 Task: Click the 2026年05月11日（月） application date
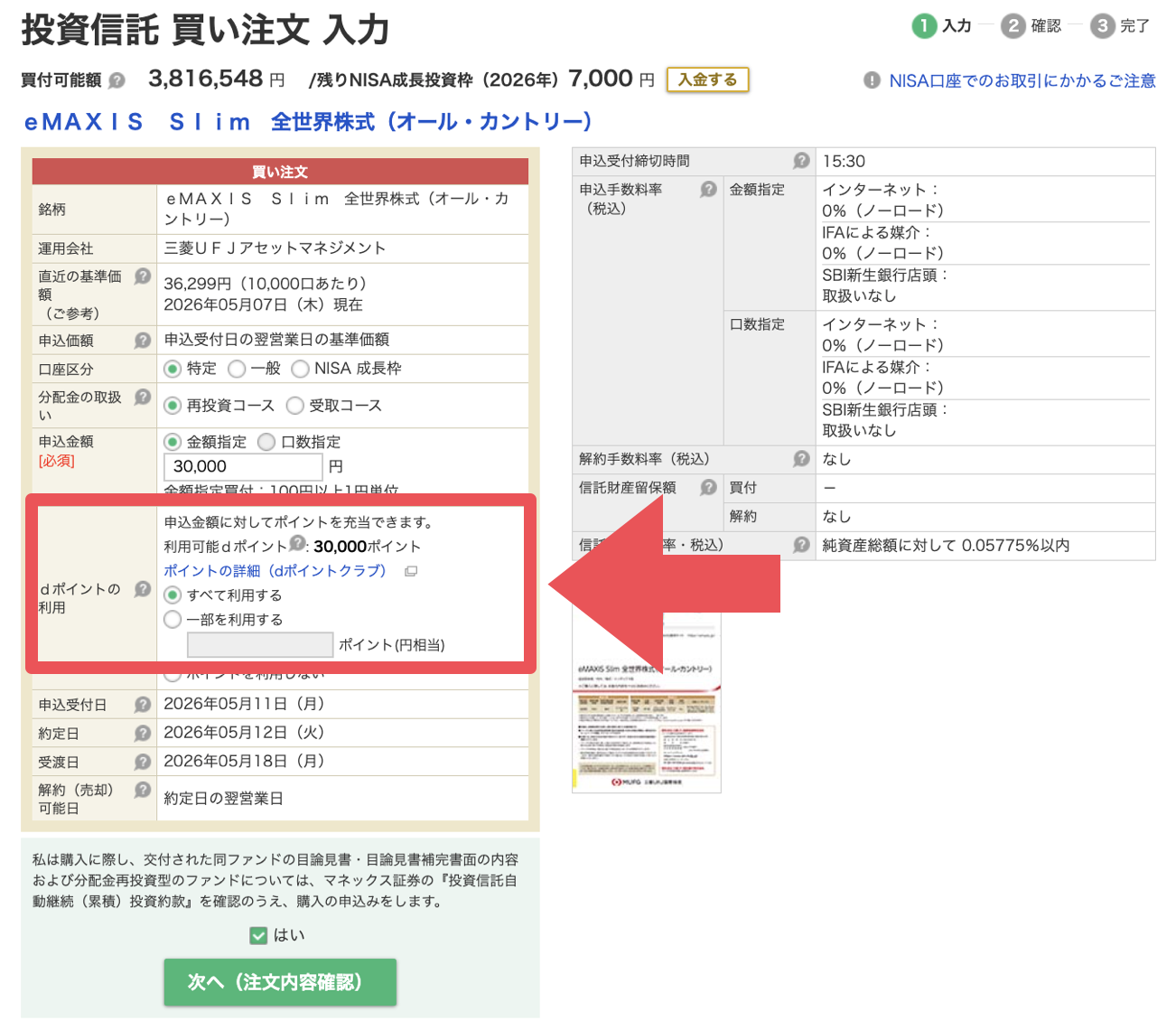coord(244,704)
